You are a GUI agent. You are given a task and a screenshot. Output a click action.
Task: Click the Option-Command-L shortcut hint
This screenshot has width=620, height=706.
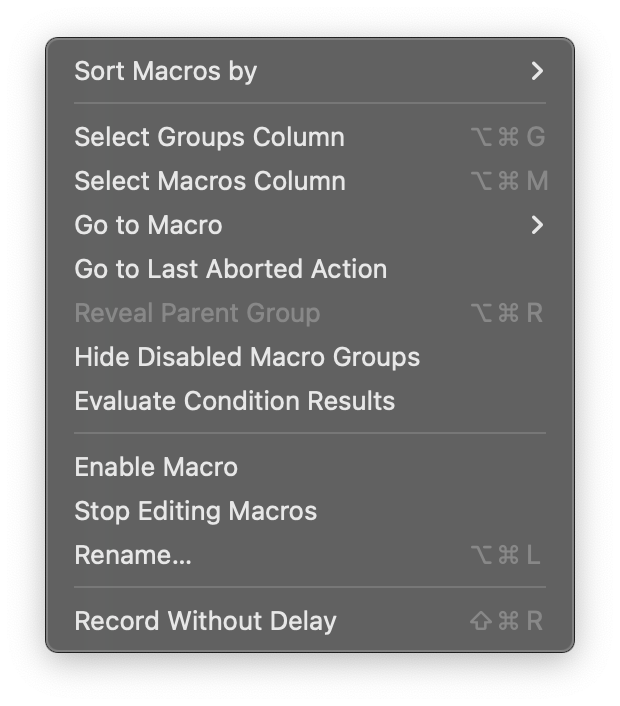tap(505, 555)
